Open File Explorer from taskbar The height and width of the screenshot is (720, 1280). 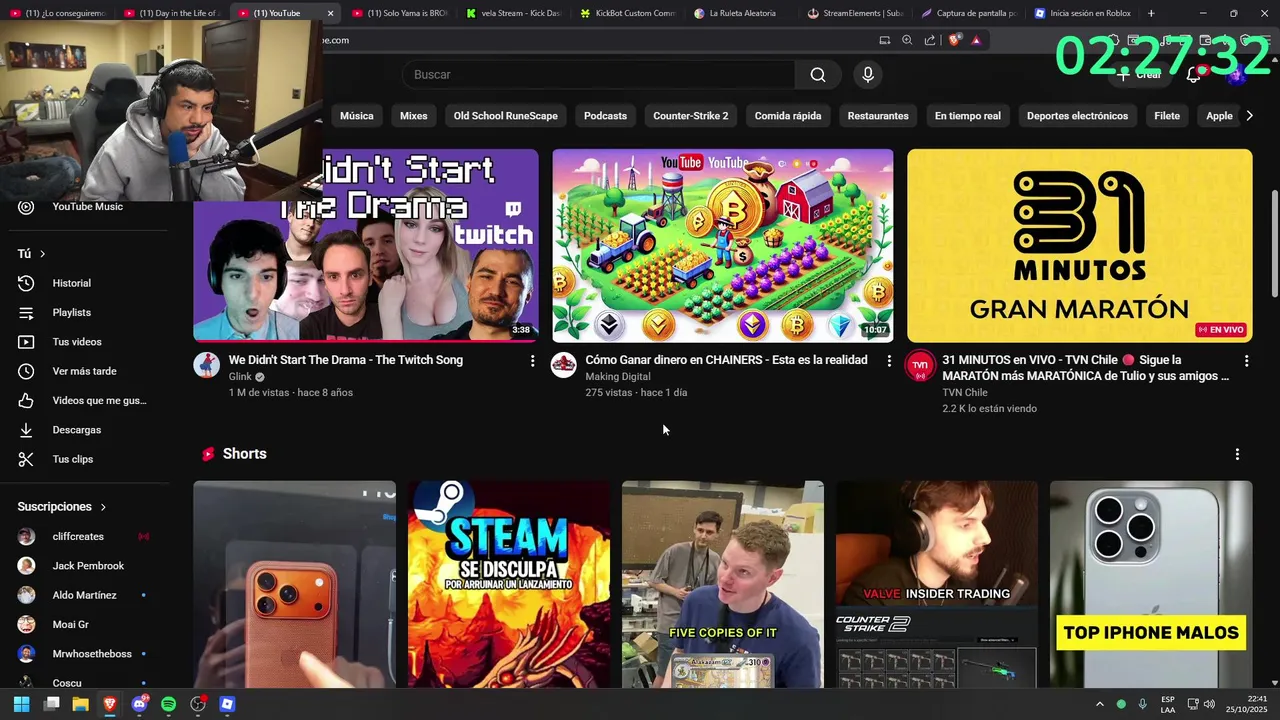(x=80, y=704)
